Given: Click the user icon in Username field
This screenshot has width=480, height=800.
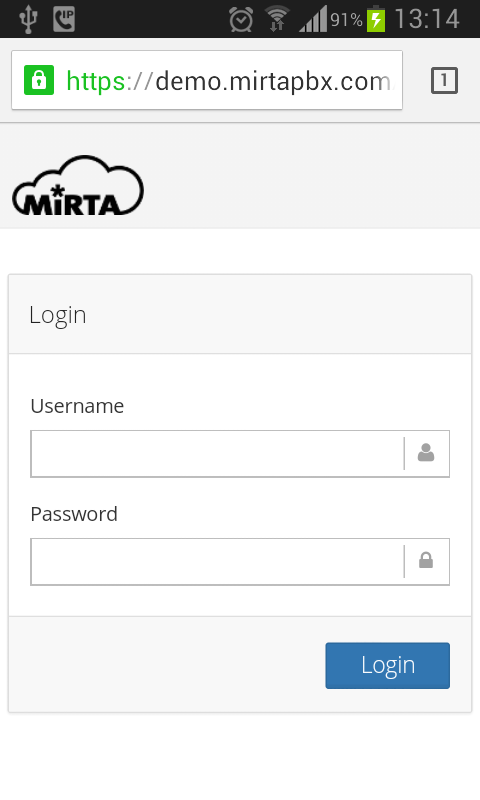Looking at the screenshot, I should (426, 453).
